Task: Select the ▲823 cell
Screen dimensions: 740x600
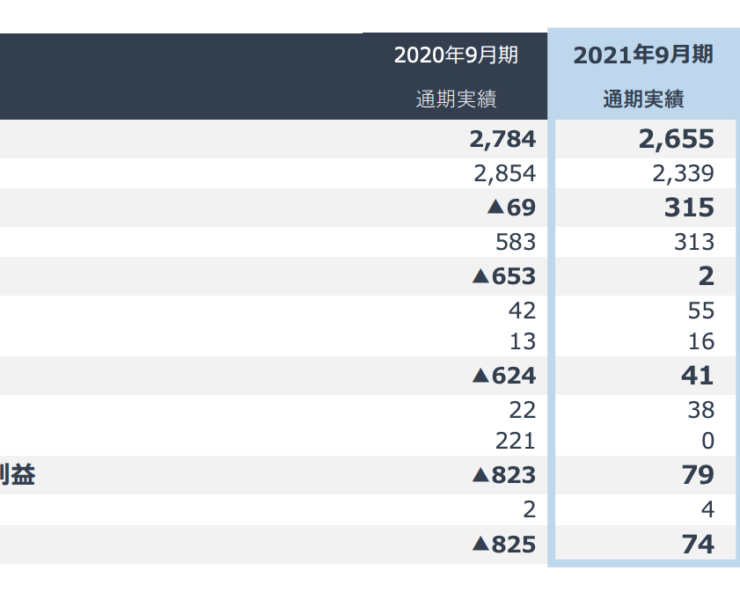Action: [503, 475]
